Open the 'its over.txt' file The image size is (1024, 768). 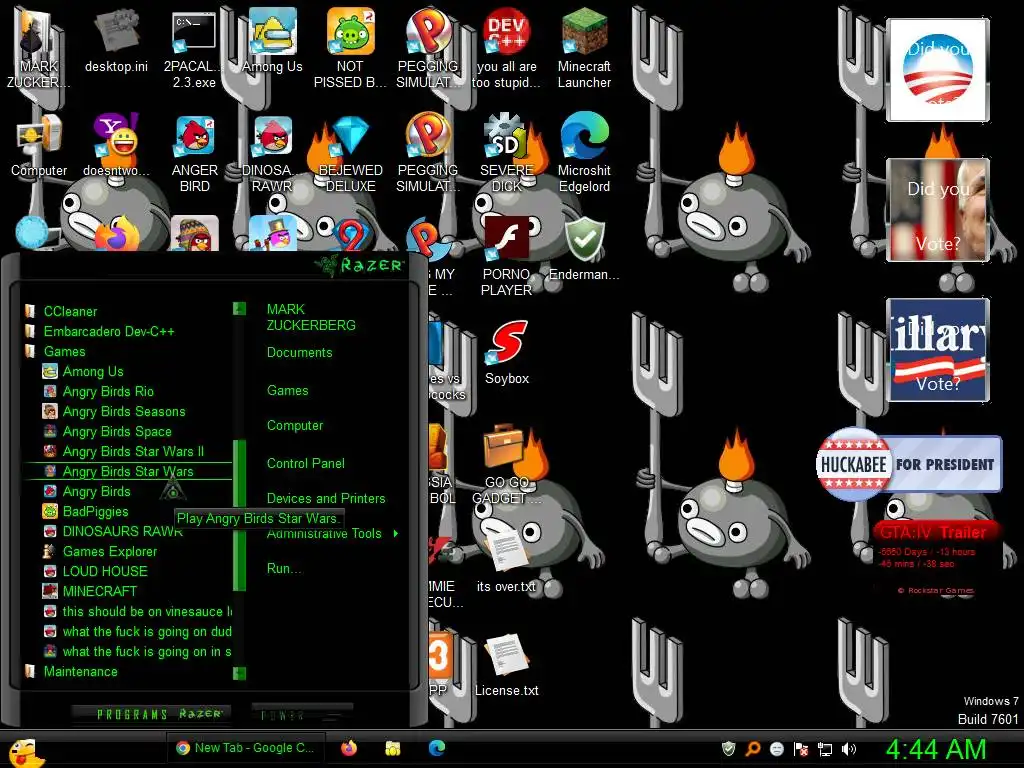[507, 560]
